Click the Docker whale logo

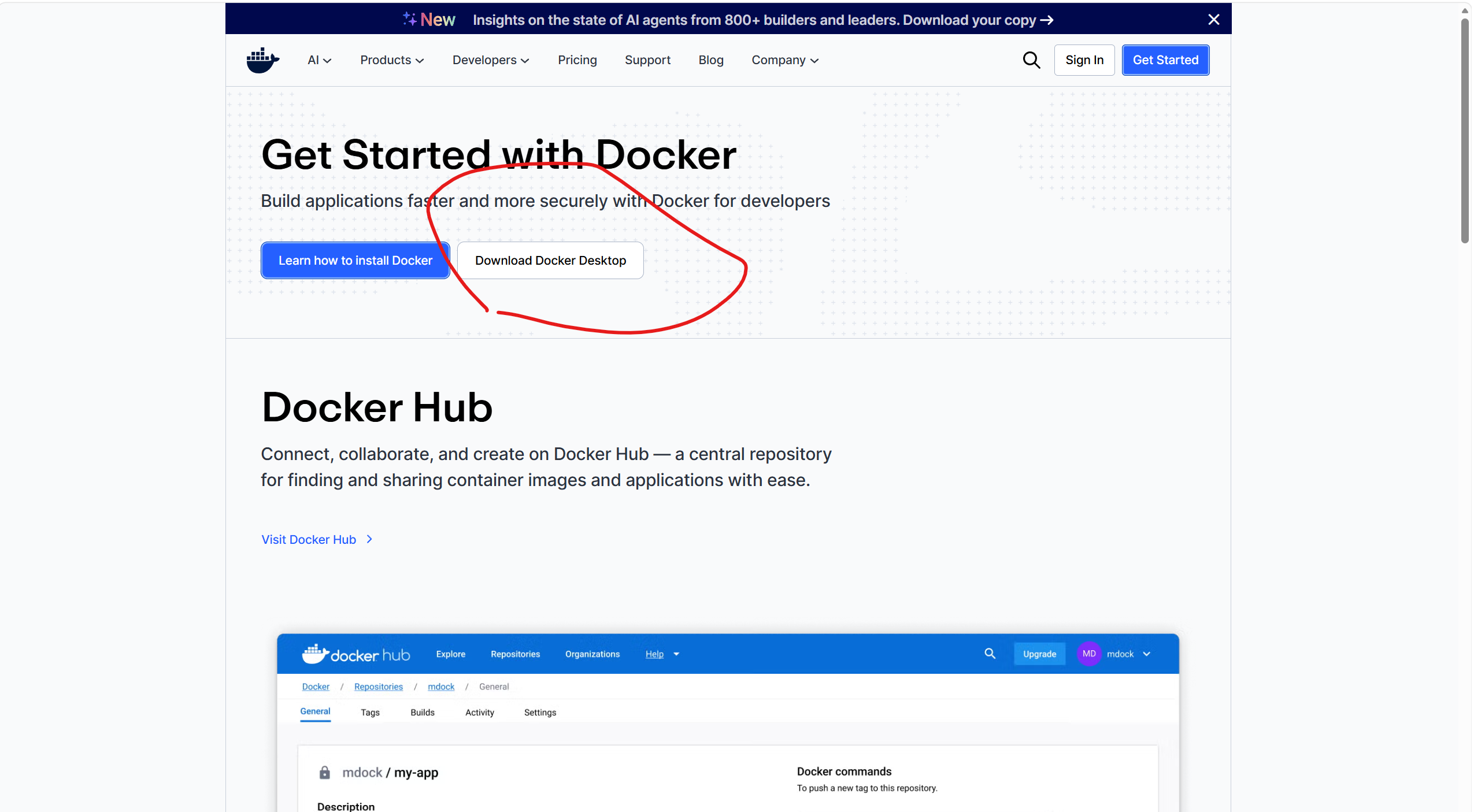[262, 60]
